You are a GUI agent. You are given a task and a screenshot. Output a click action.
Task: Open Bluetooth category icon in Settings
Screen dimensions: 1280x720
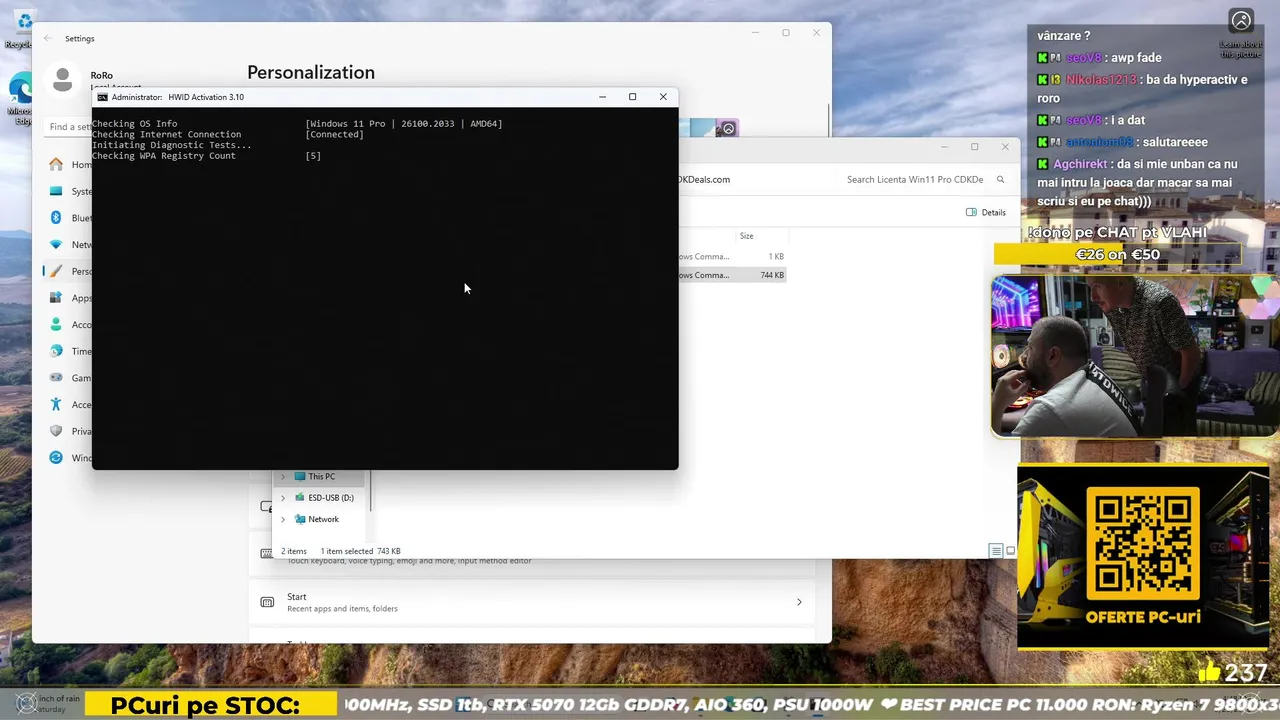pos(56,218)
